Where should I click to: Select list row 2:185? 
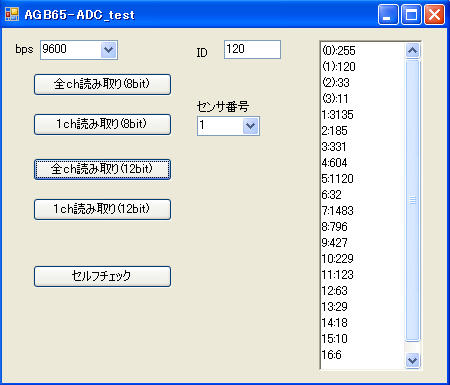[x=363, y=131]
